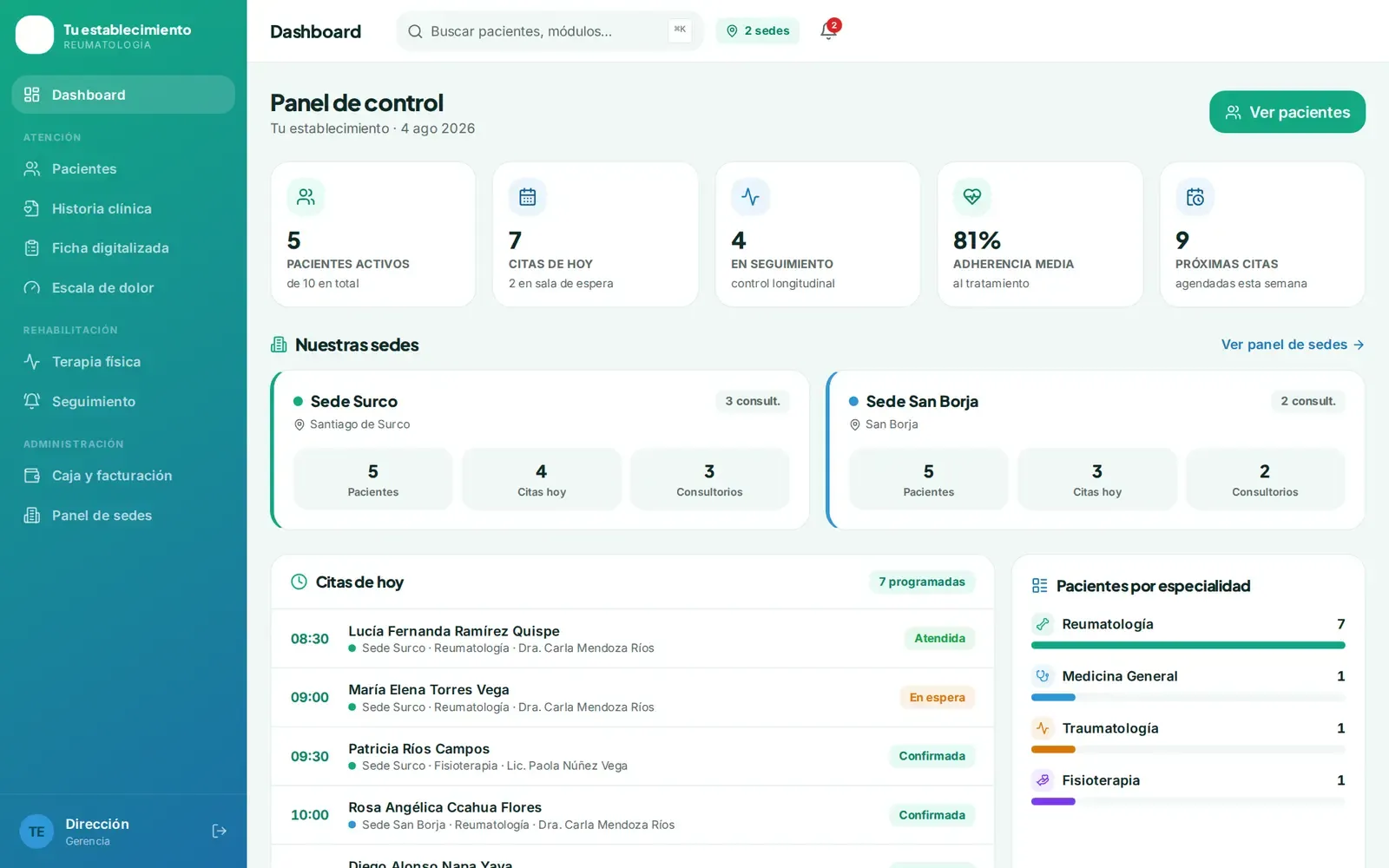
Task: Click the En espera status badge
Action: [x=937, y=697]
